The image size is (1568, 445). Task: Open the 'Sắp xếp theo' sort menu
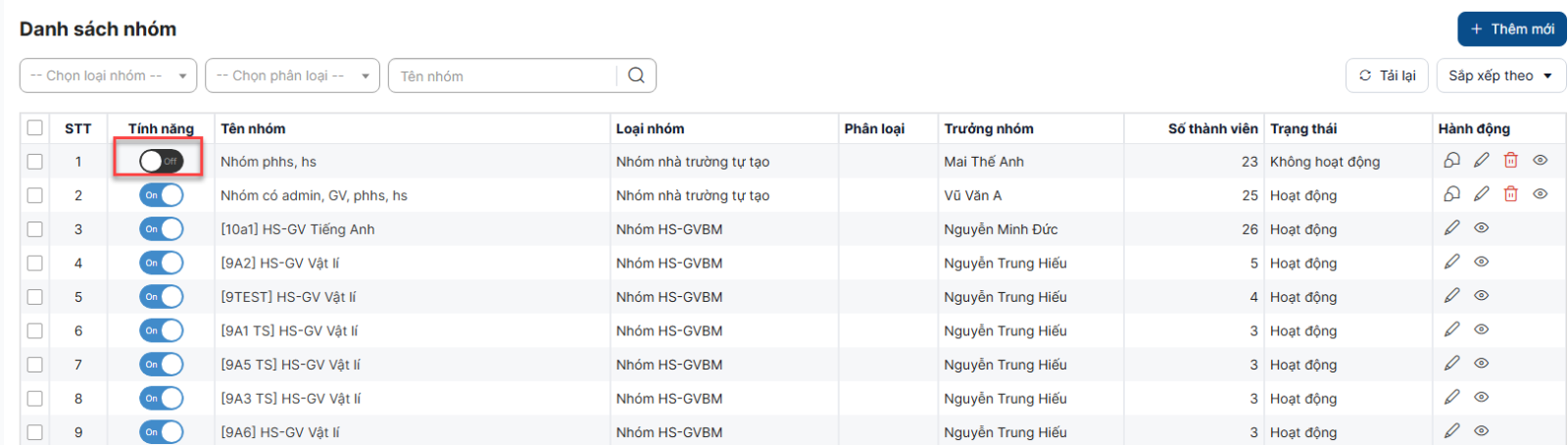pyautogui.click(x=1500, y=75)
